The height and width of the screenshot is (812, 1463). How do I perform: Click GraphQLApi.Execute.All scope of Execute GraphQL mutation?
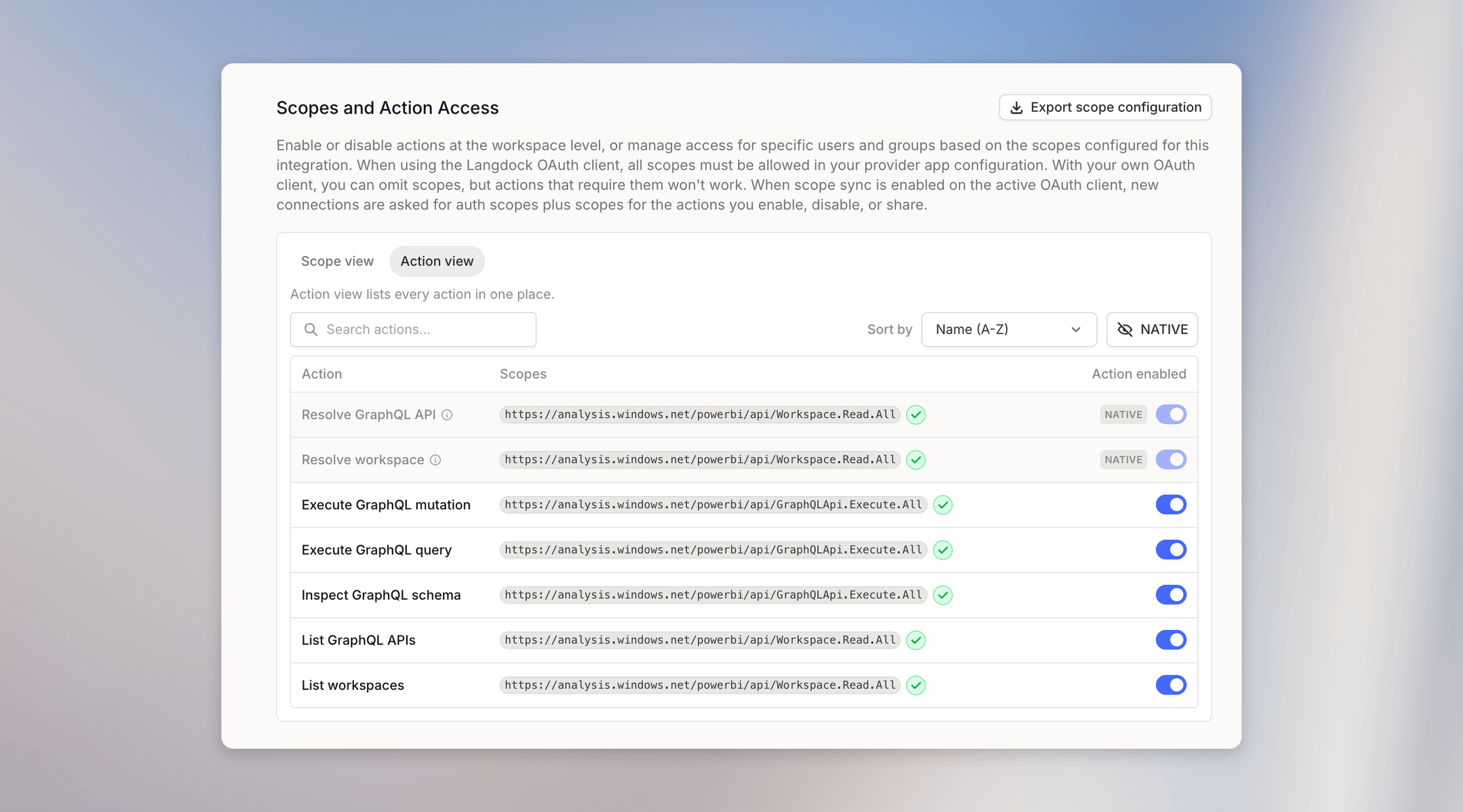click(713, 505)
